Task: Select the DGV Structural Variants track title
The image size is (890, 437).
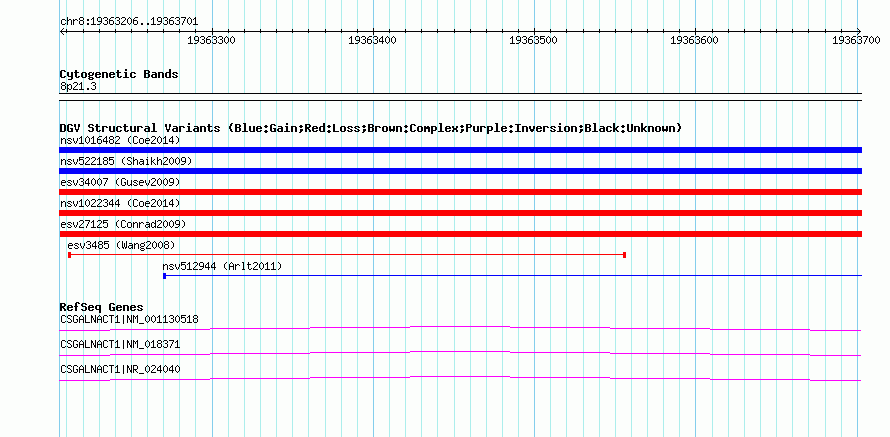Action: [x=371, y=128]
